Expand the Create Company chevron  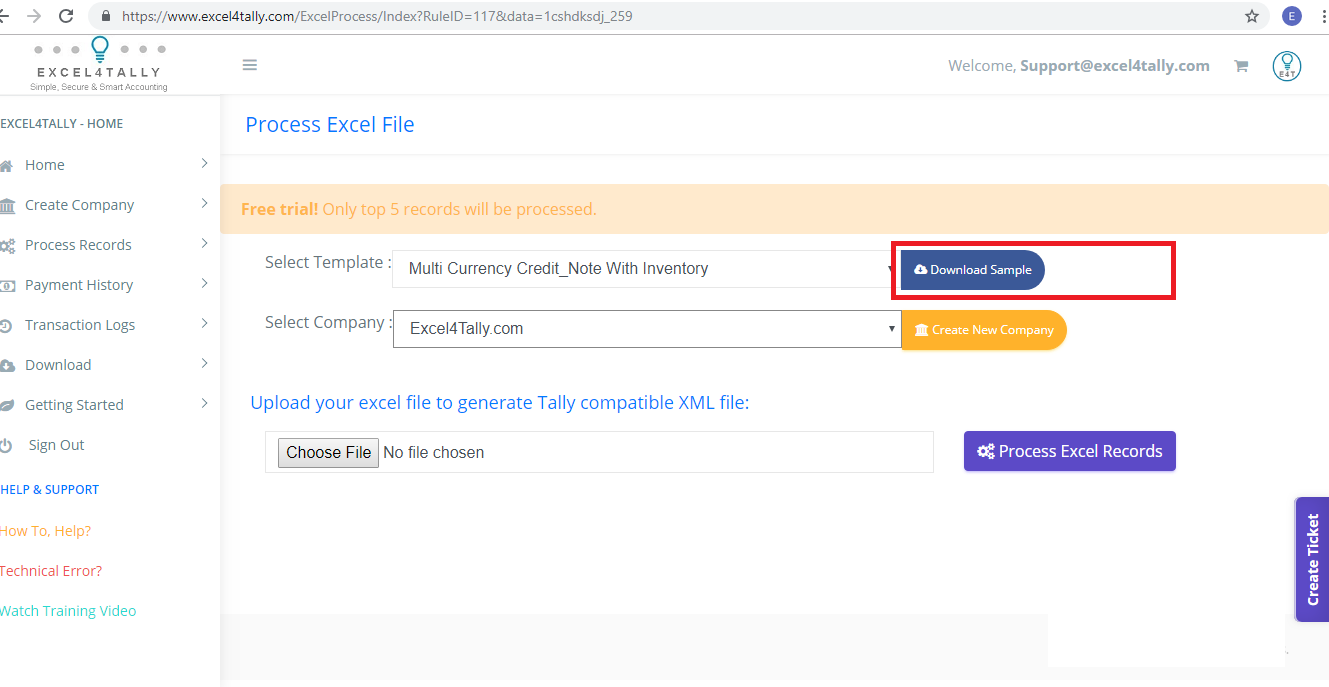(204, 203)
